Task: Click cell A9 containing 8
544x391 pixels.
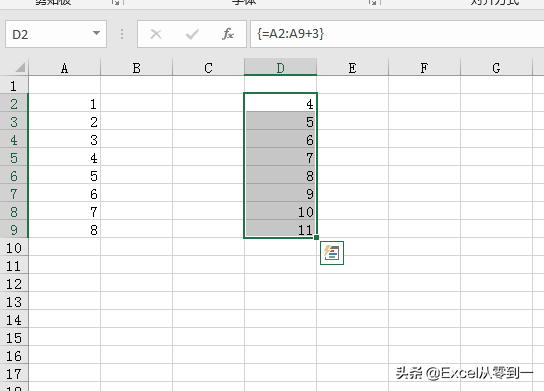Action: (65, 229)
